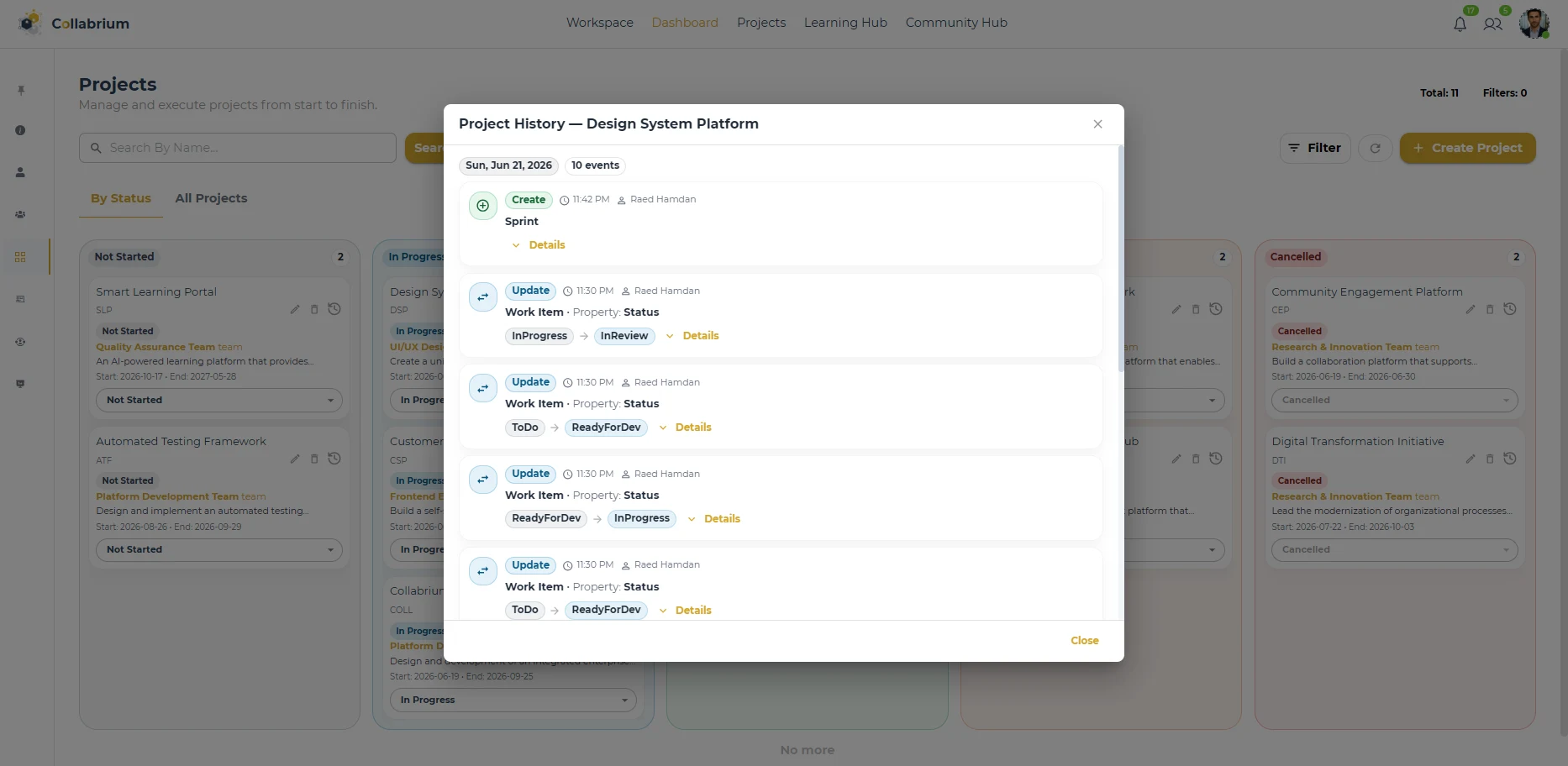Expand Details of InProgress to InReview update

coord(692,336)
